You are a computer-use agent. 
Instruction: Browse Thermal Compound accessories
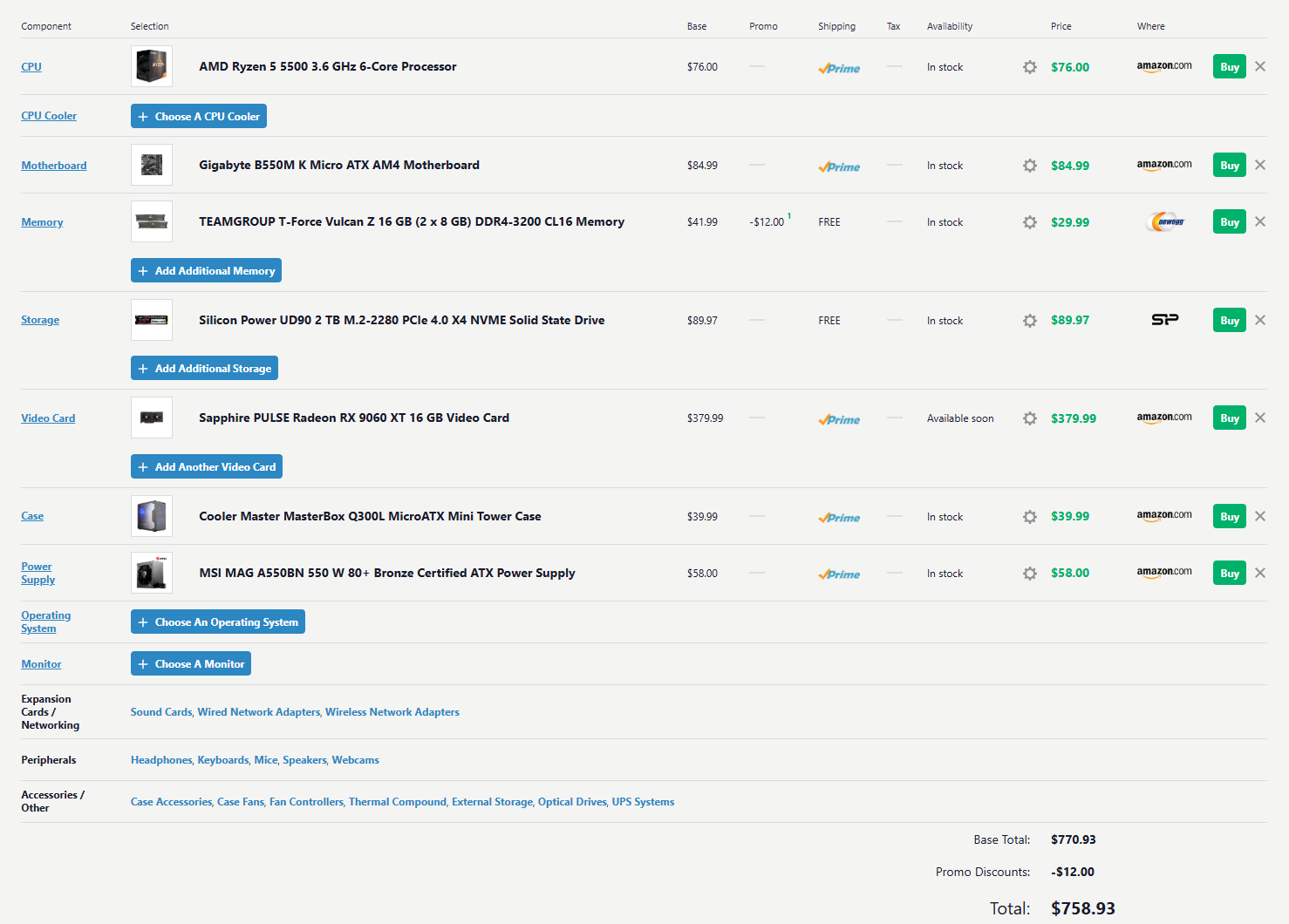pos(398,801)
